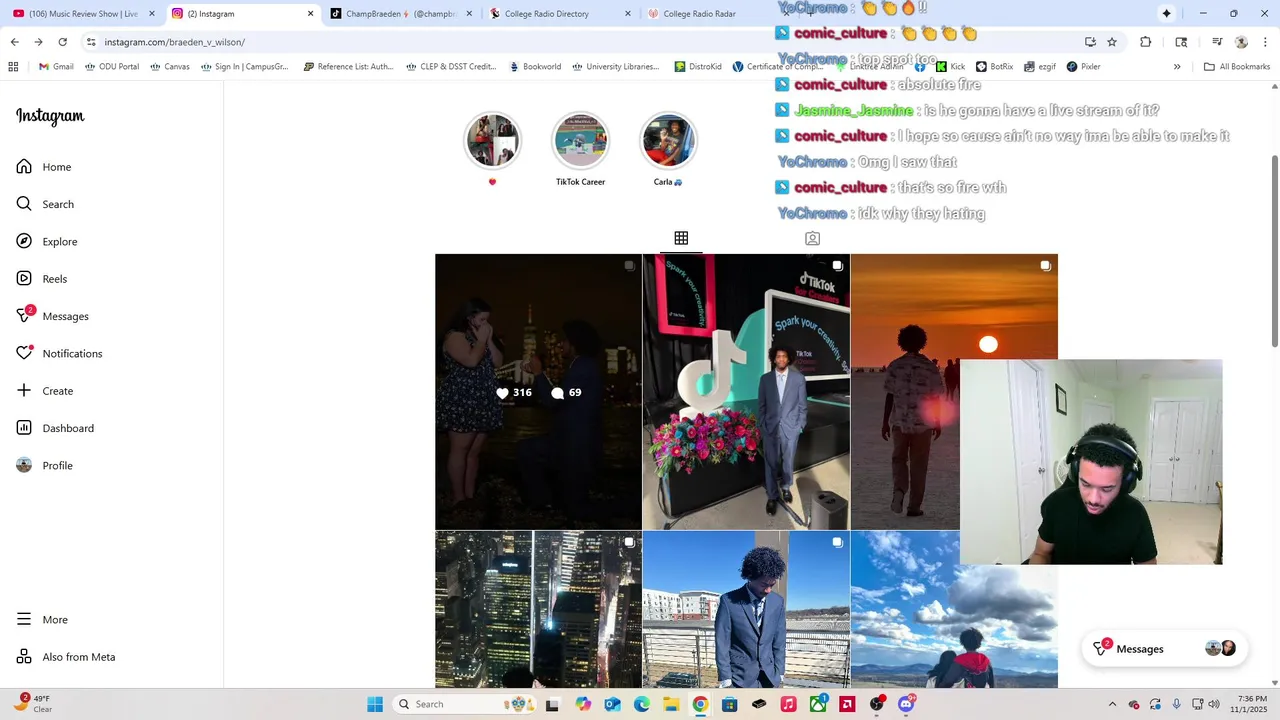Open Messages in the left sidebar
Viewport: 1280px width, 720px height.
pyautogui.click(x=52, y=316)
